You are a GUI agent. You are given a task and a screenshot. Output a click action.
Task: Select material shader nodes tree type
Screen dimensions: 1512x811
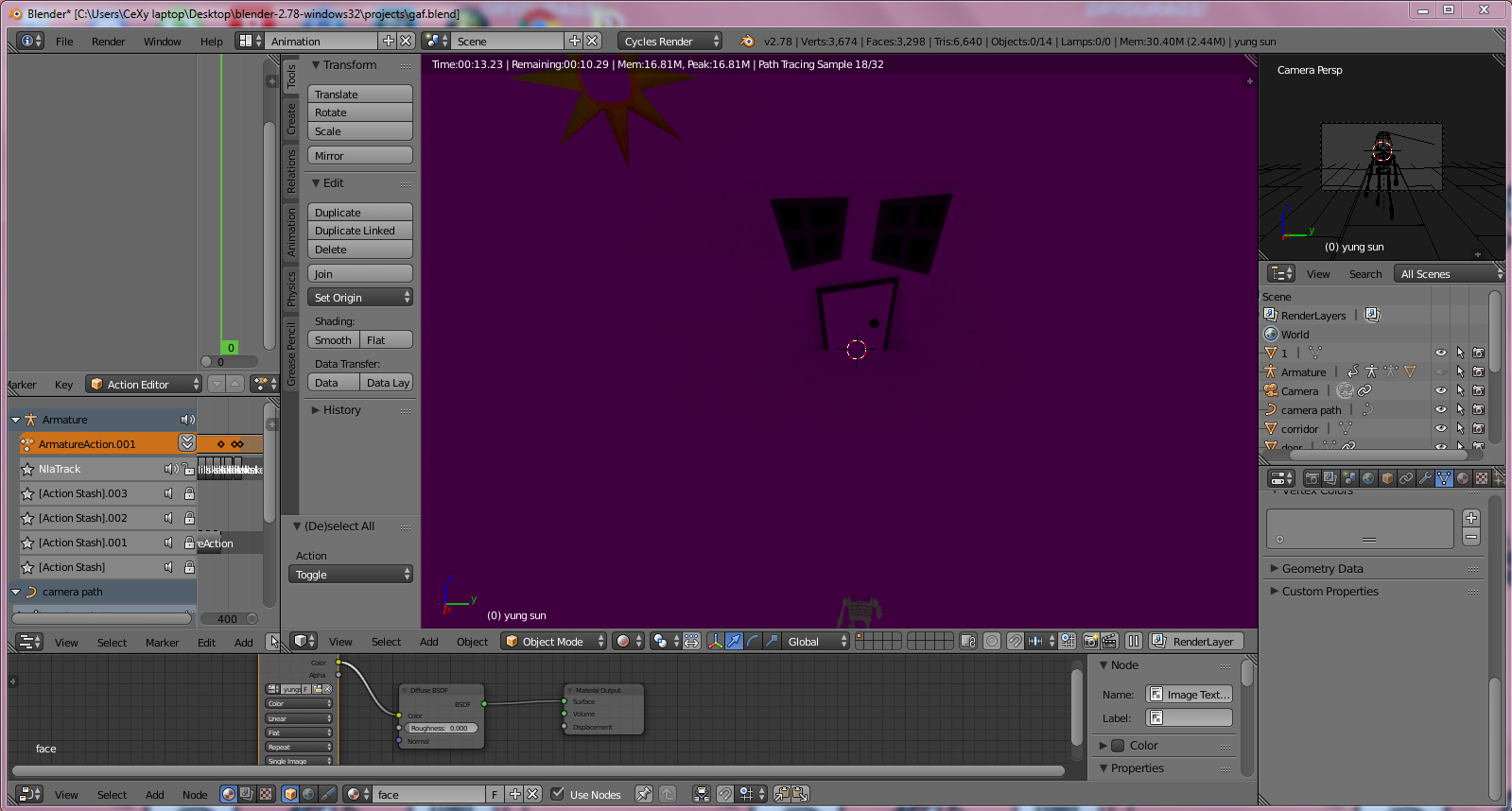point(228,794)
